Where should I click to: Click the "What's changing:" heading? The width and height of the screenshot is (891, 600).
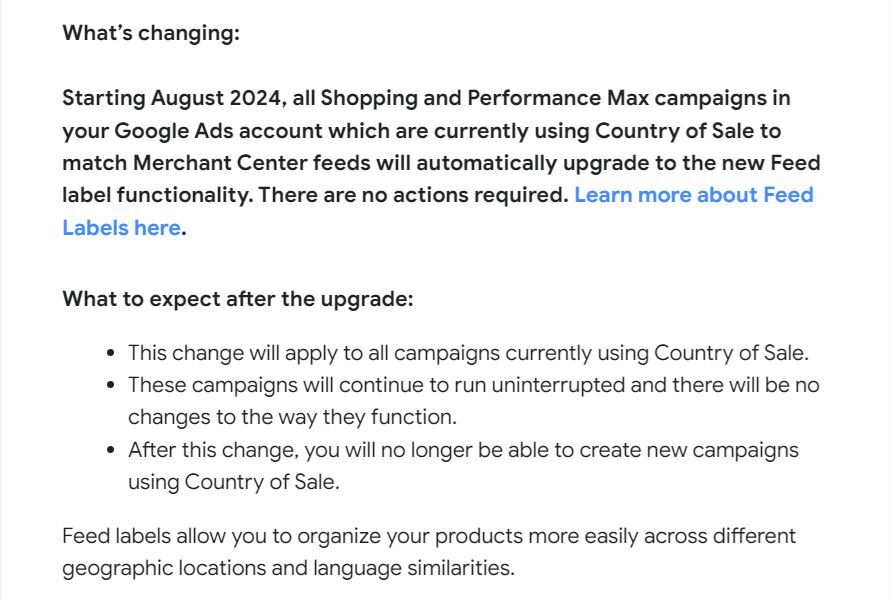coord(151,33)
